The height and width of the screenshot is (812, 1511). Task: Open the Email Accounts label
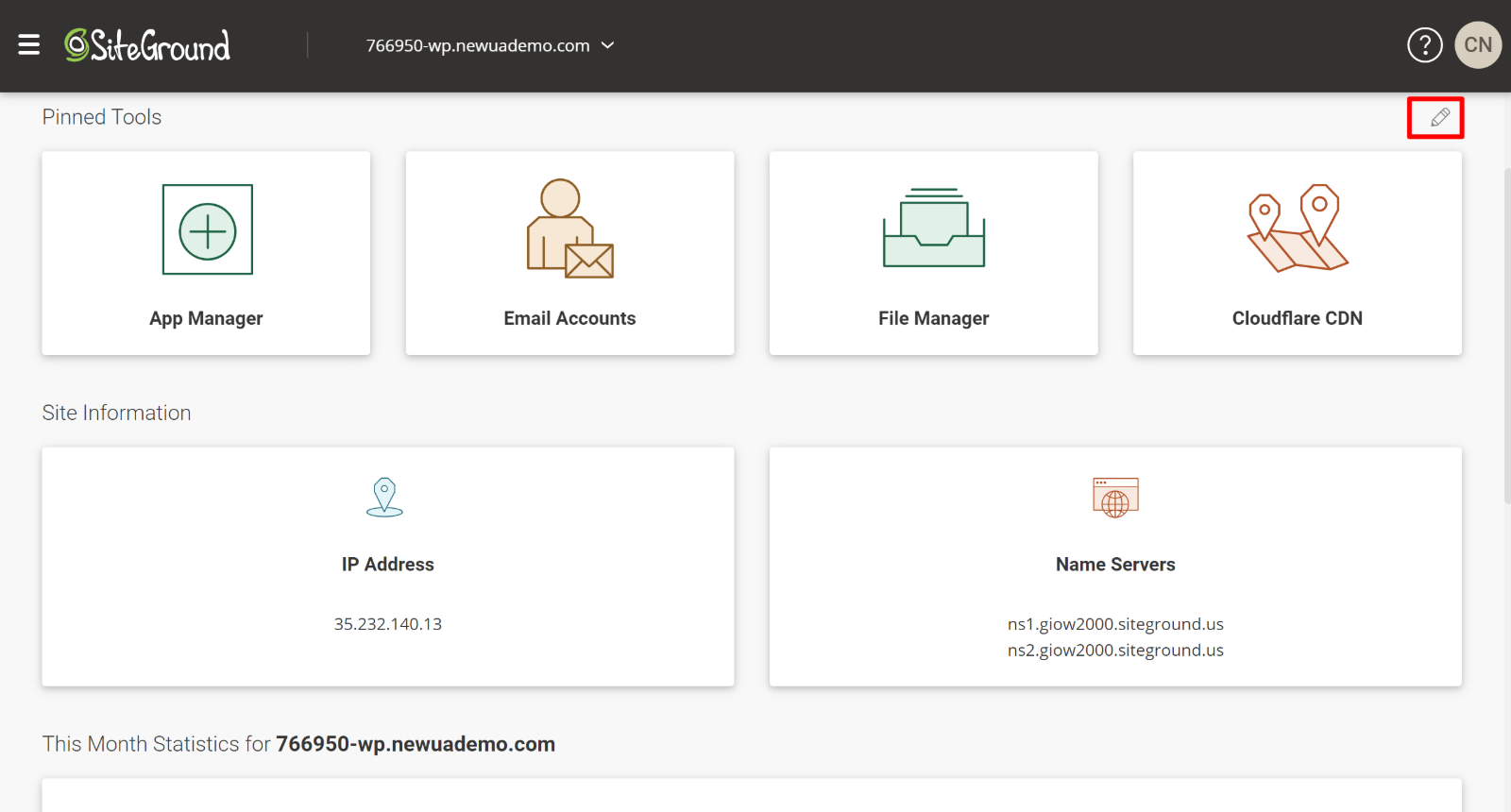coord(569,318)
